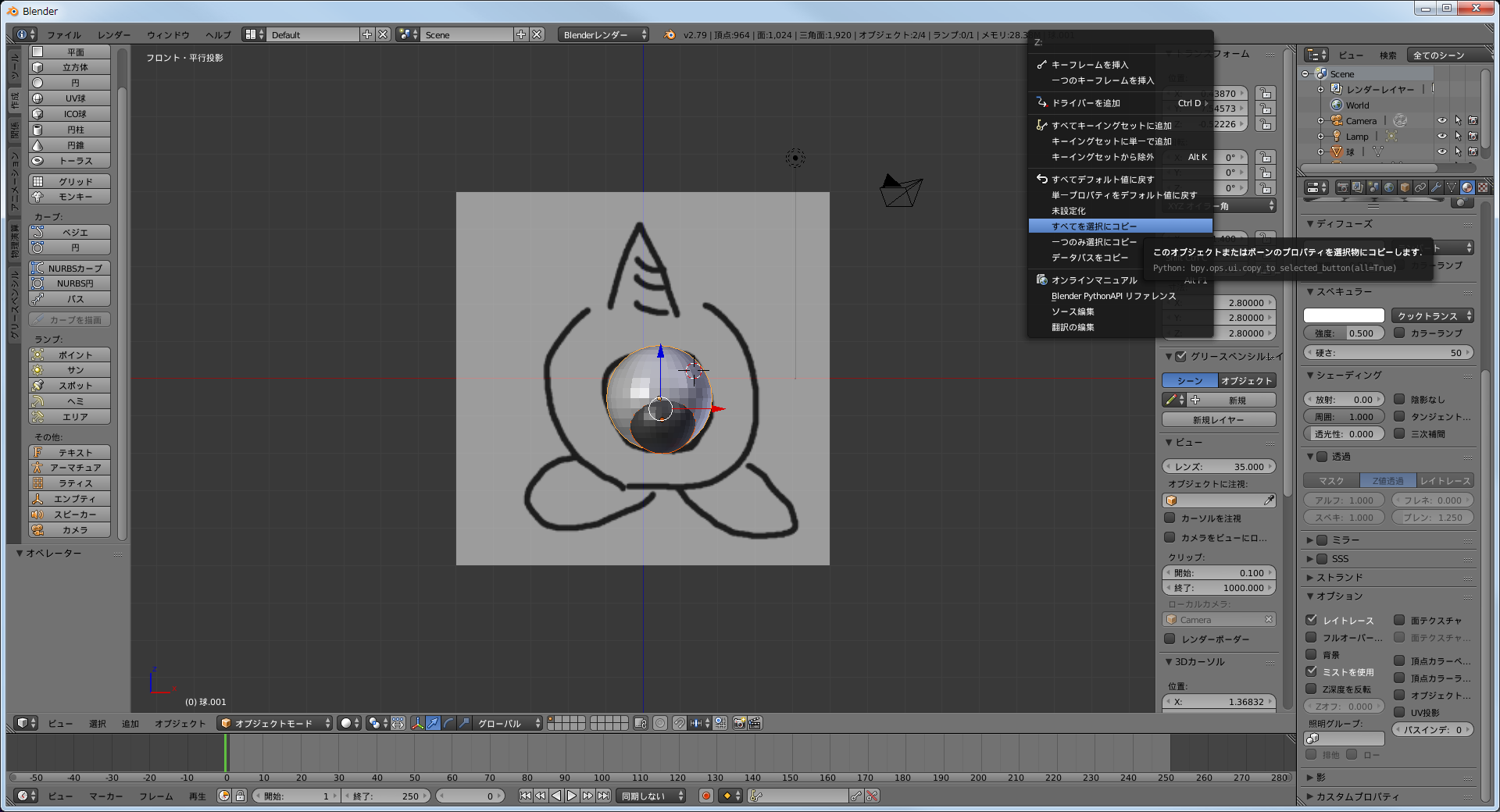Play the animation forward
Screen dimensions: 1500x812
572,796
